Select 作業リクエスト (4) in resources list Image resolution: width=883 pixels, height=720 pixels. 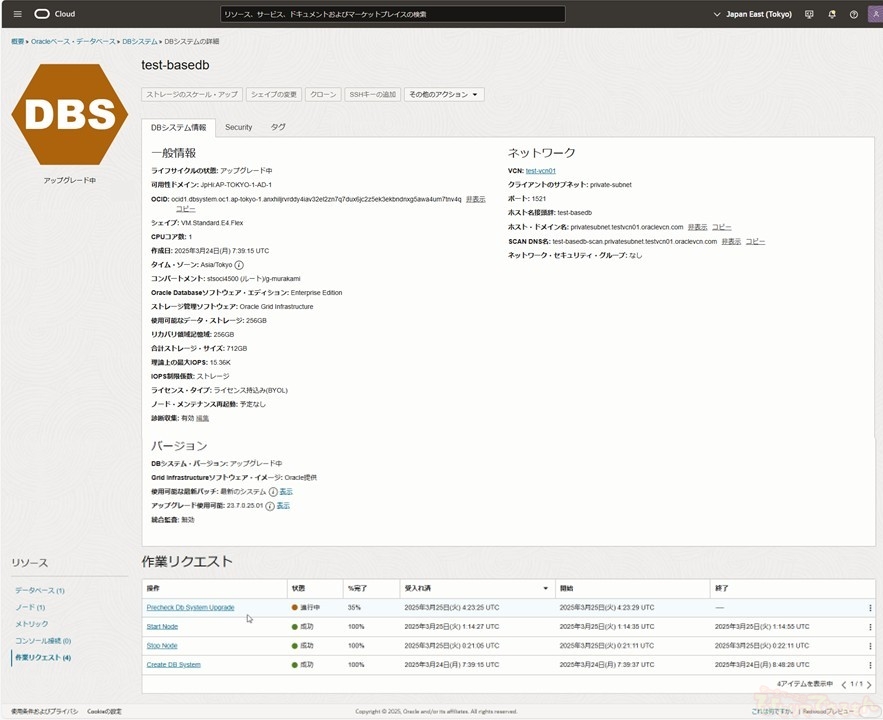(43, 658)
